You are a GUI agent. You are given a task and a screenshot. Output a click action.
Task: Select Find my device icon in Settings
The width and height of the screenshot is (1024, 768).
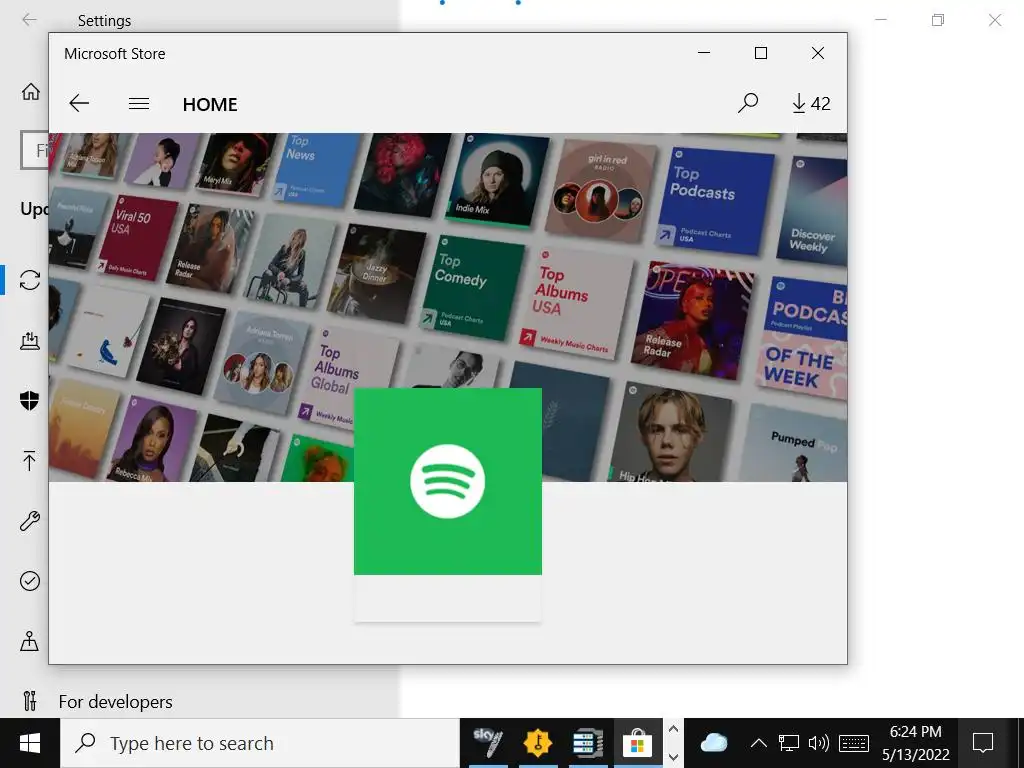(30, 641)
